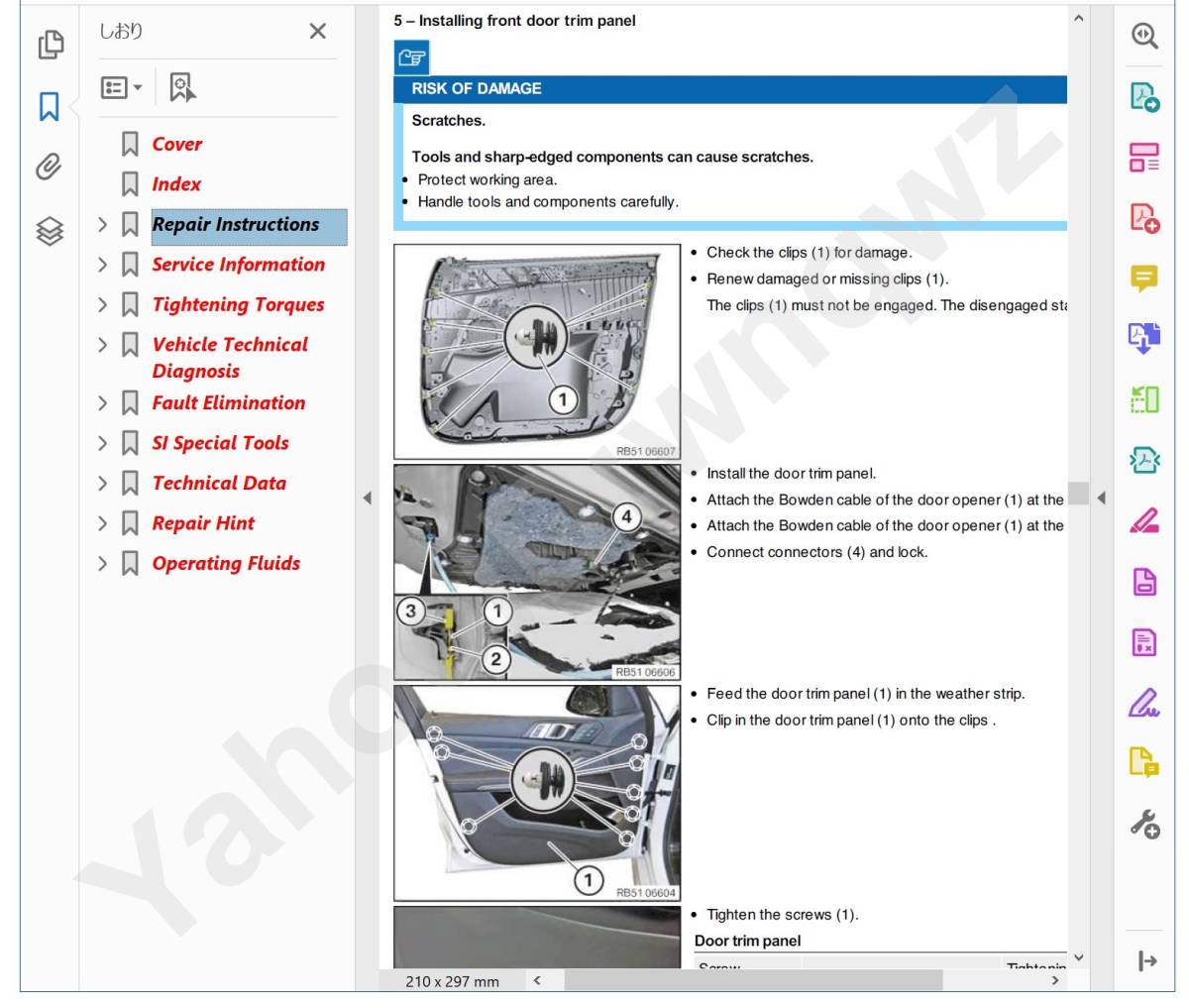Open bookmark options list dropdown
This screenshot has width=1189, height=1008.
[121, 88]
